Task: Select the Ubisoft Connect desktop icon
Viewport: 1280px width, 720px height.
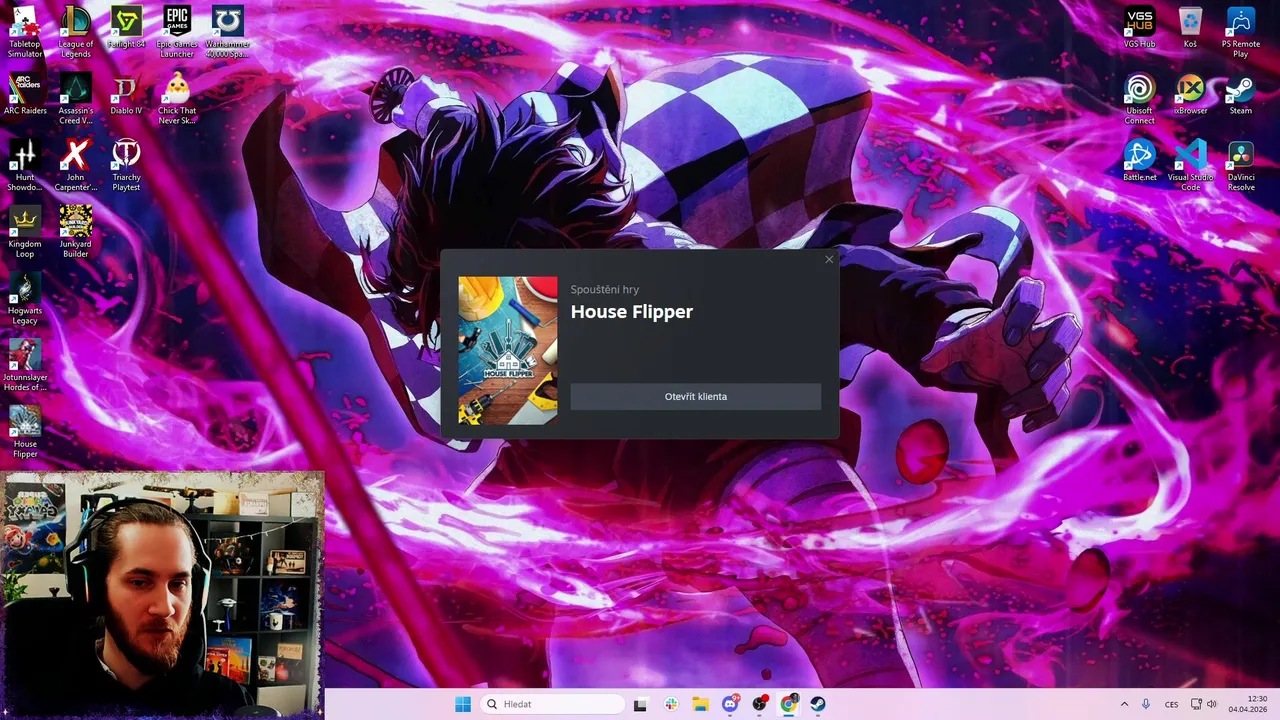Action: [1139, 99]
